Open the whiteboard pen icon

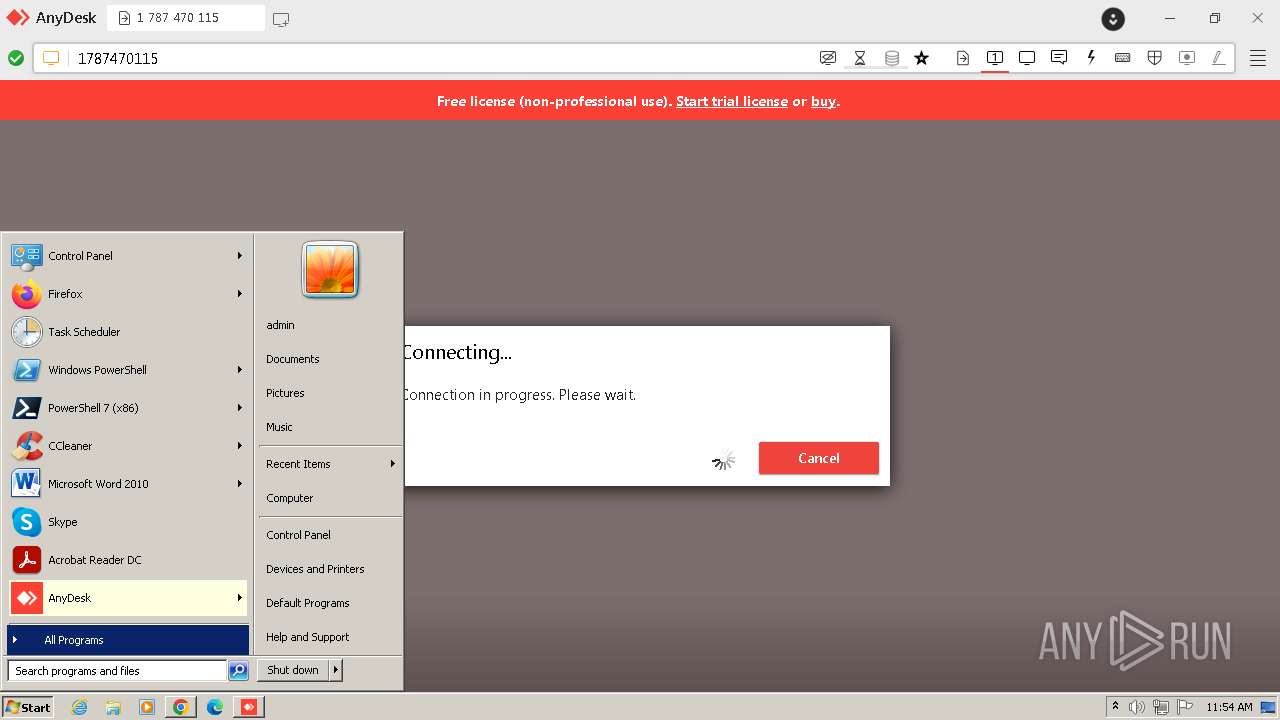[1219, 58]
